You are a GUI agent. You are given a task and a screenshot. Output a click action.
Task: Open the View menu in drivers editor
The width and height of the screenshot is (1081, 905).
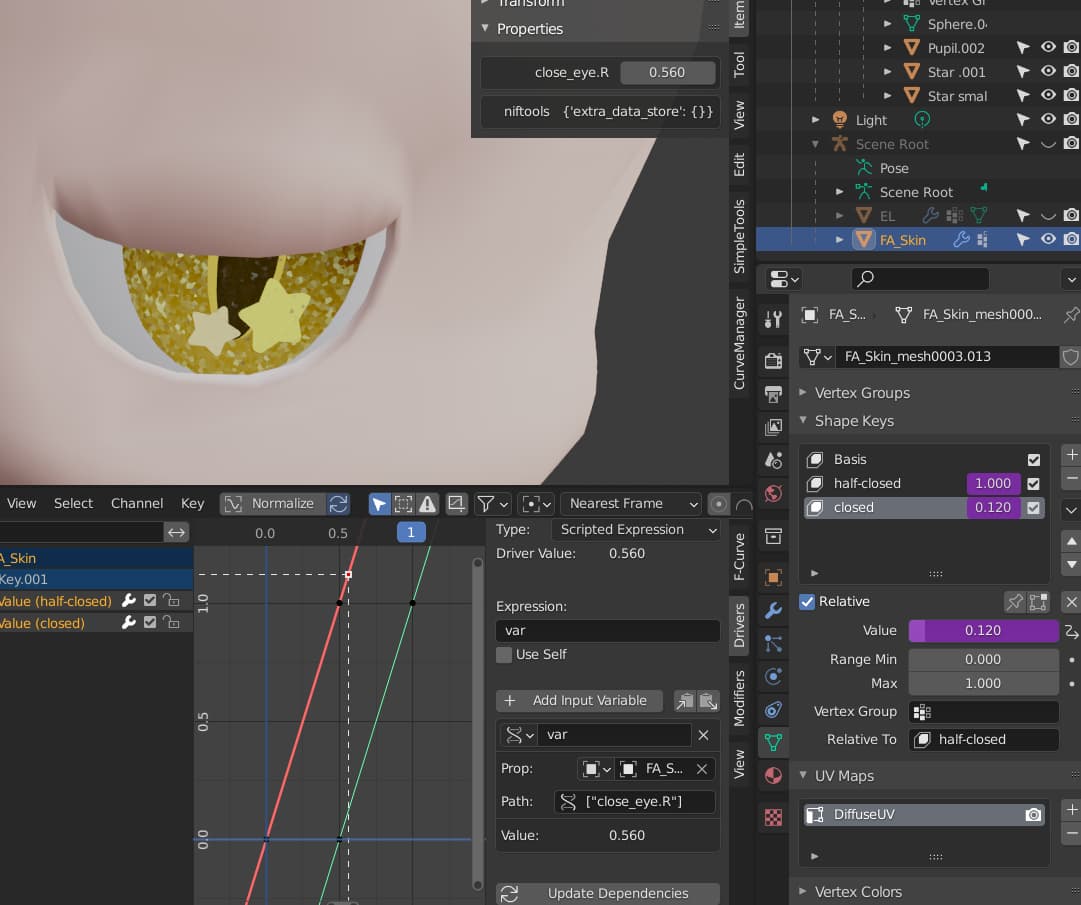(21, 504)
